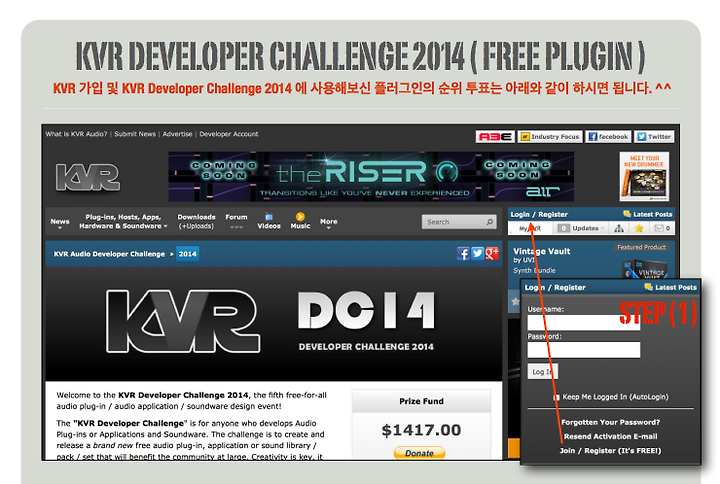Open the Videos section icon

(269, 220)
